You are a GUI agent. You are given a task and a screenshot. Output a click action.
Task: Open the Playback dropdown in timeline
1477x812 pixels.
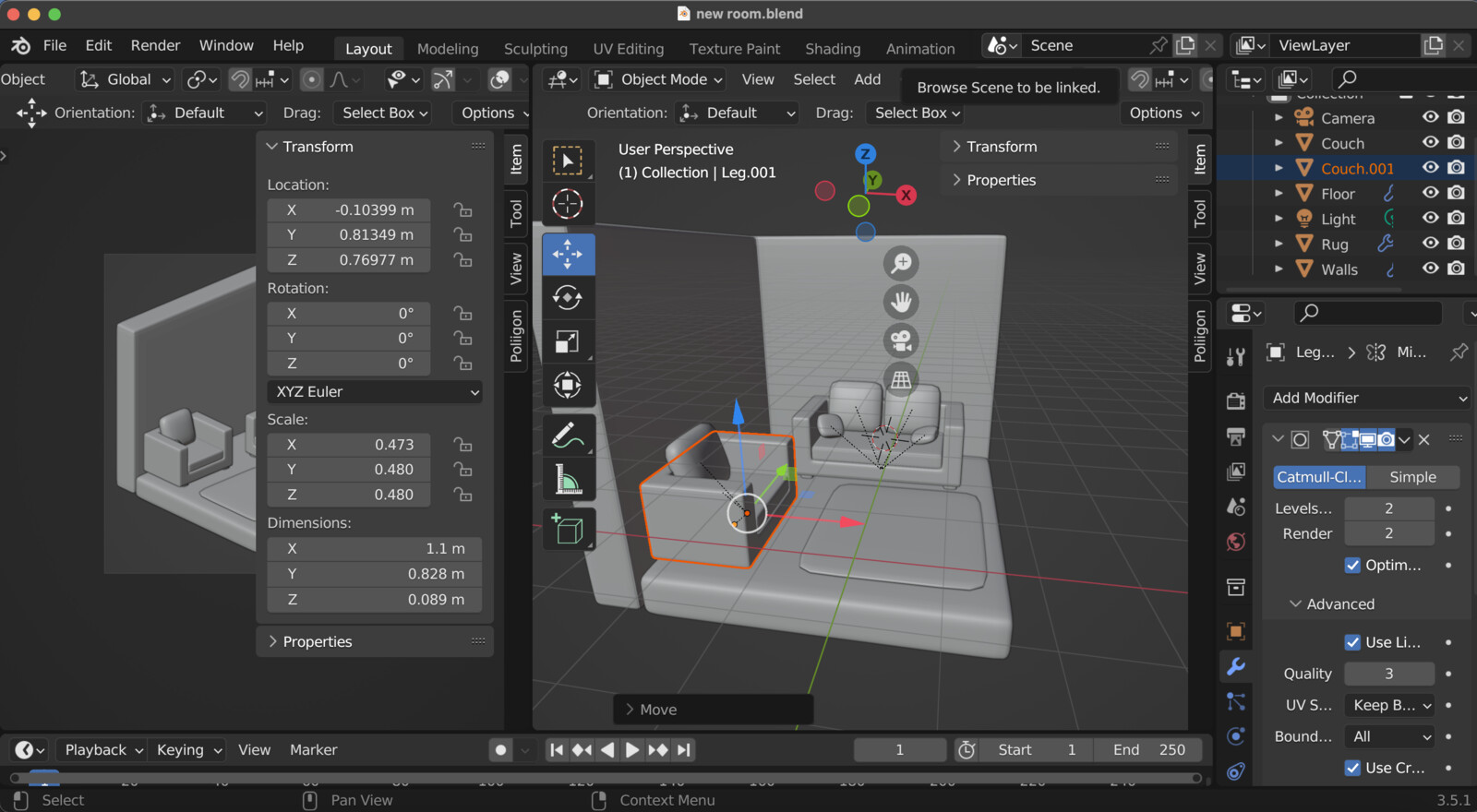(x=102, y=750)
